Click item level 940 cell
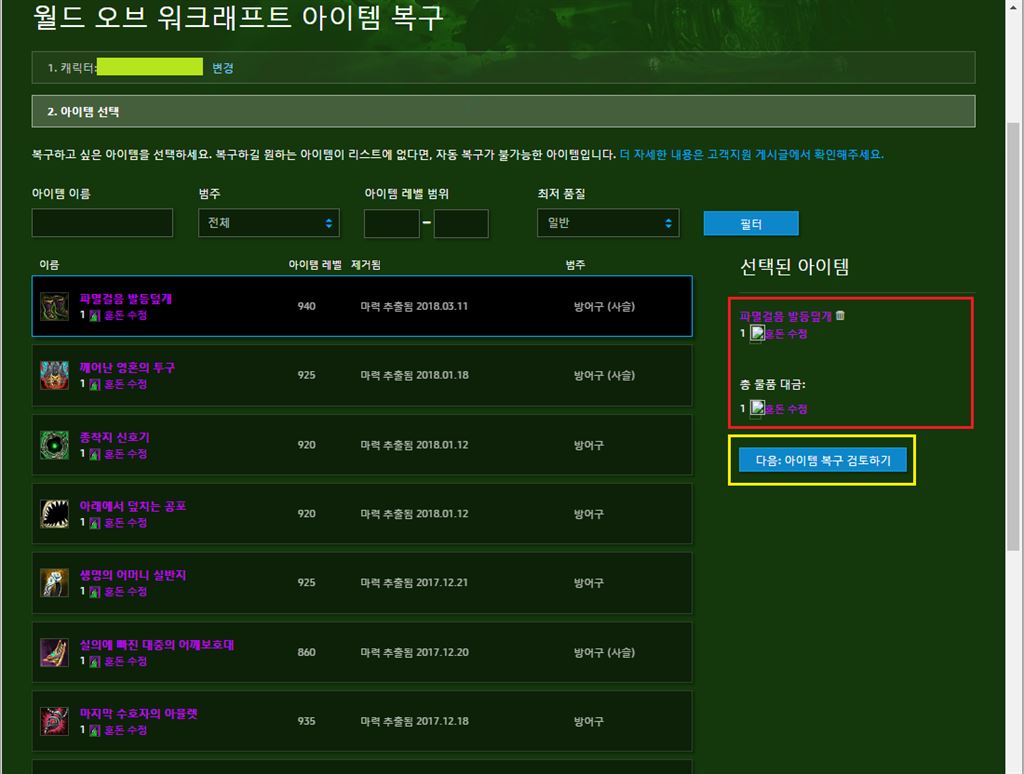The image size is (1024, 774). (306, 306)
